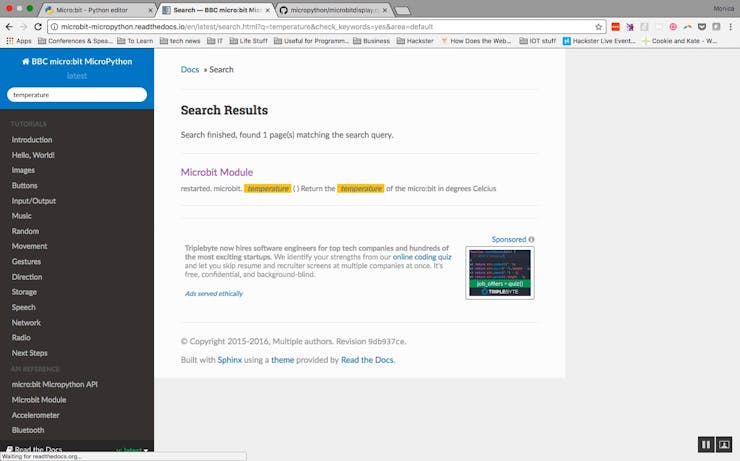This screenshot has width=740, height=461.
Task: Open Useful for Programm... bookmarks folder
Action: (x=311, y=41)
